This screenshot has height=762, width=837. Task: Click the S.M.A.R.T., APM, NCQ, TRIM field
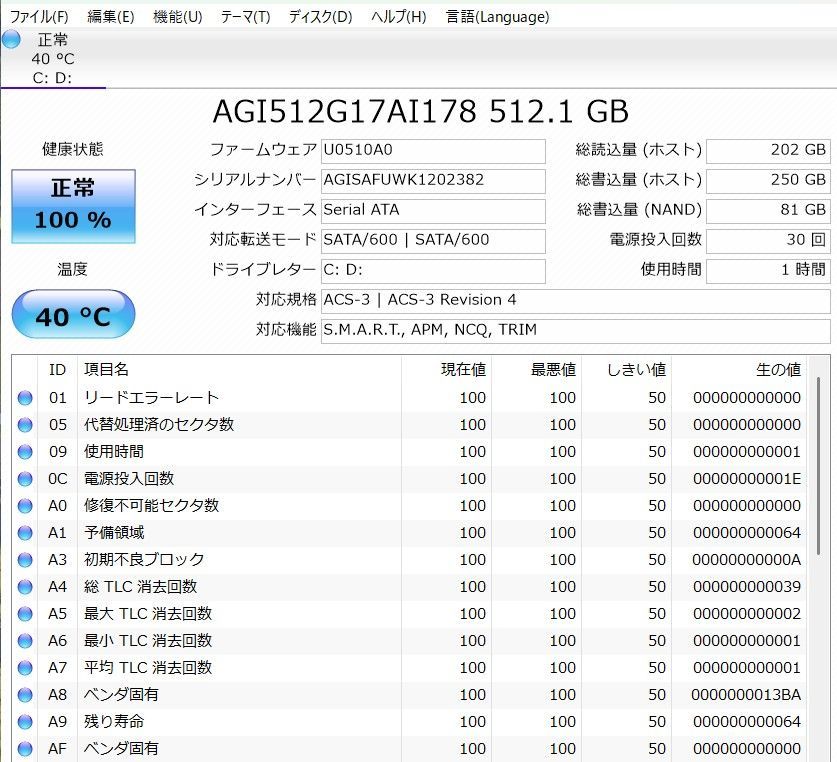[575, 331]
